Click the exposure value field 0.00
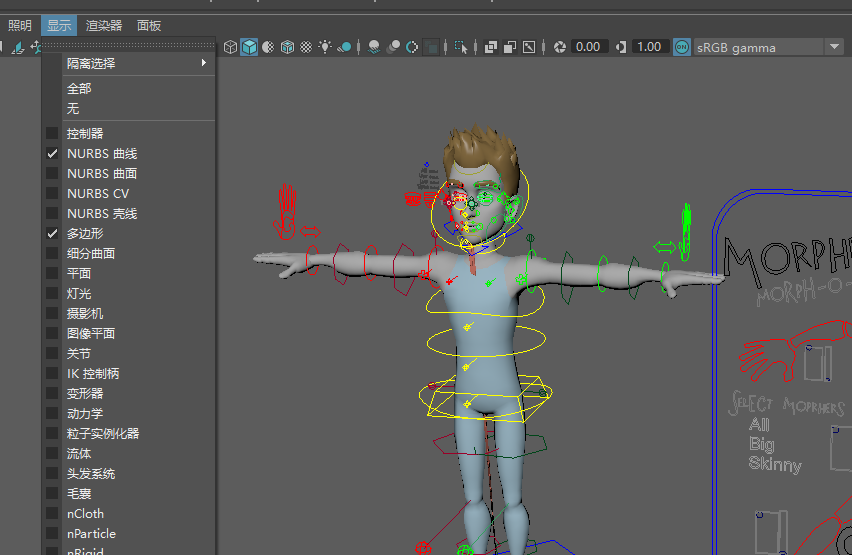 588,47
